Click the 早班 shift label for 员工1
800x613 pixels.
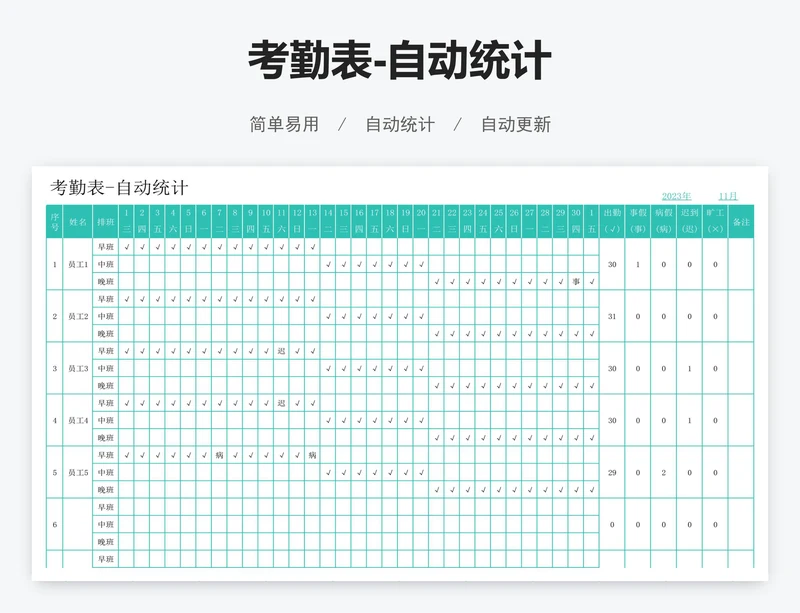(106, 247)
